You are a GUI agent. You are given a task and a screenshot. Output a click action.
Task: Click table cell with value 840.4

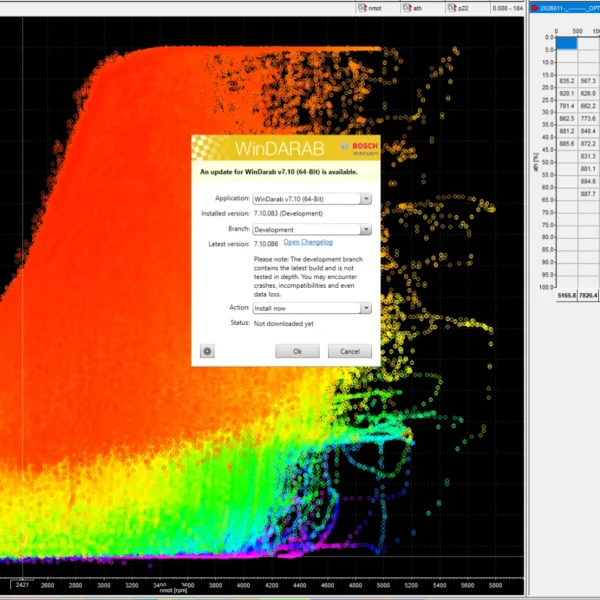588,131
